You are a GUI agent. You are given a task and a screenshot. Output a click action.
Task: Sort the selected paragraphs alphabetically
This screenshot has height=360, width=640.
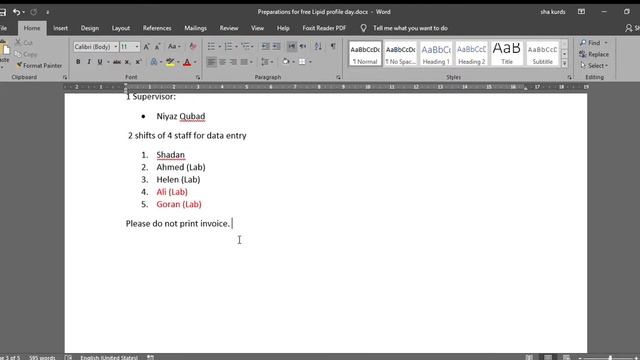318,47
